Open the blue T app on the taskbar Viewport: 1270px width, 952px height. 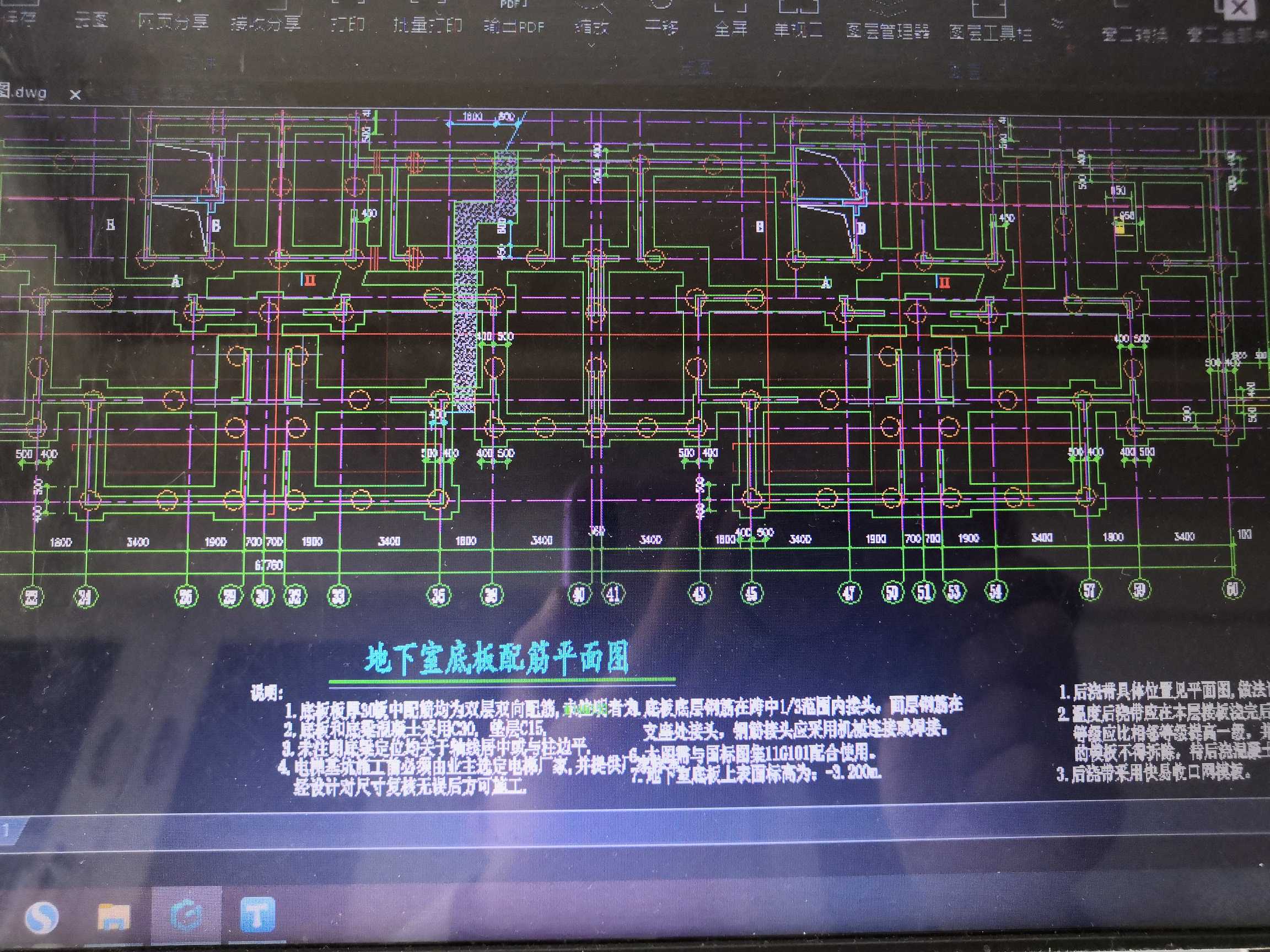click(257, 915)
